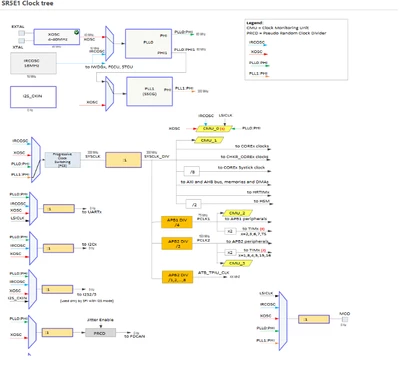The image size is (400, 366).
Task: Open the PLL0 configuration block
Action: click(x=148, y=44)
